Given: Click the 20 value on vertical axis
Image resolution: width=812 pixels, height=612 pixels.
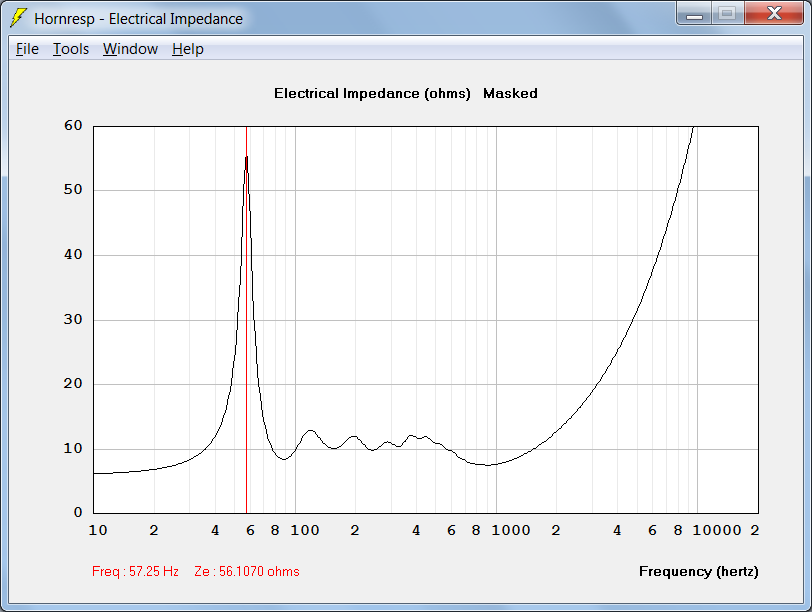Looking at the screenshot, I should coord(73,383).
